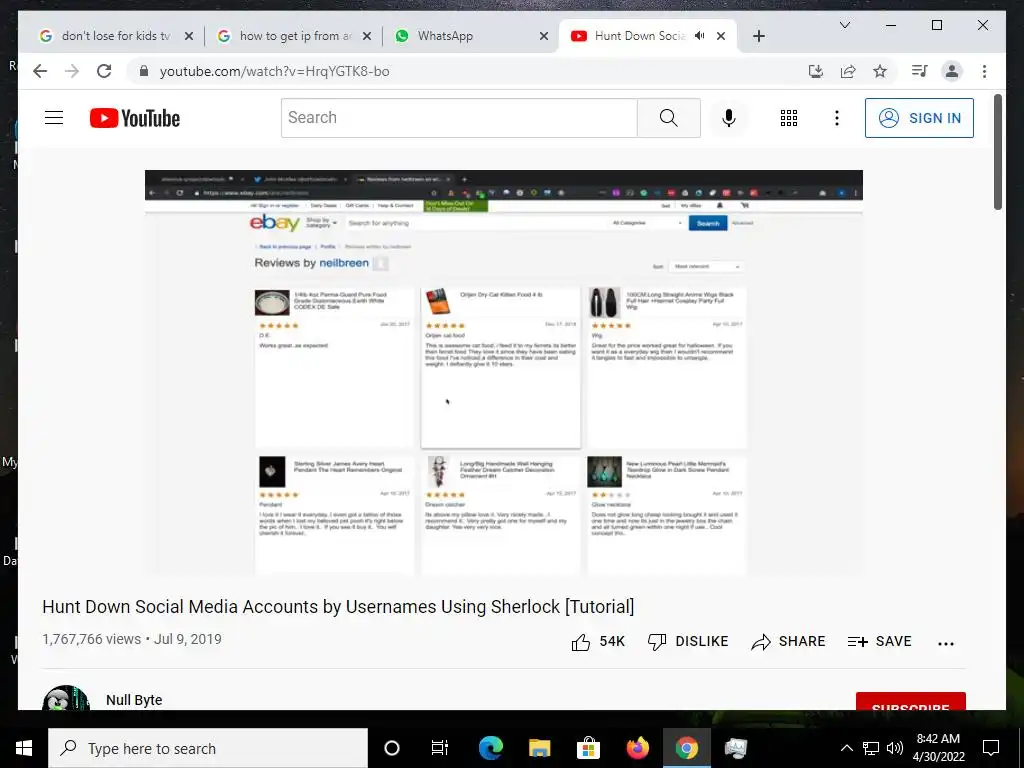This screenshot has height=768, width=1024.
Task: Like the video with thumbs-up 54K
Action: [598, 641]
